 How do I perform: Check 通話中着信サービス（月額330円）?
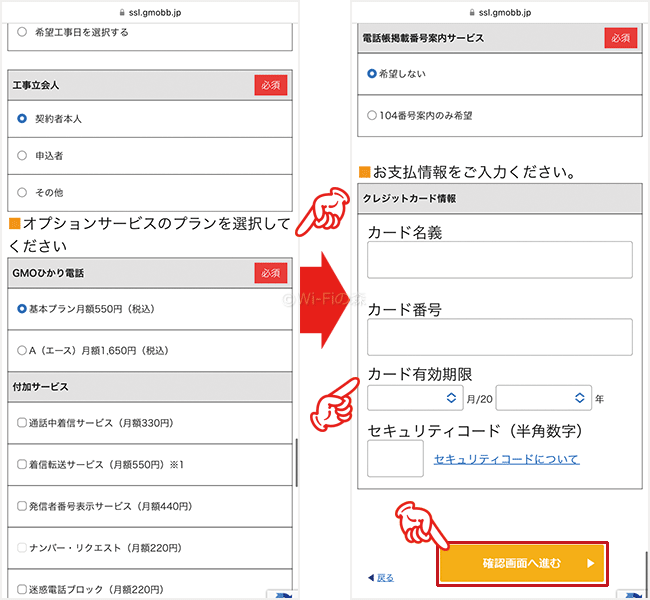click(x=22, y=423)
